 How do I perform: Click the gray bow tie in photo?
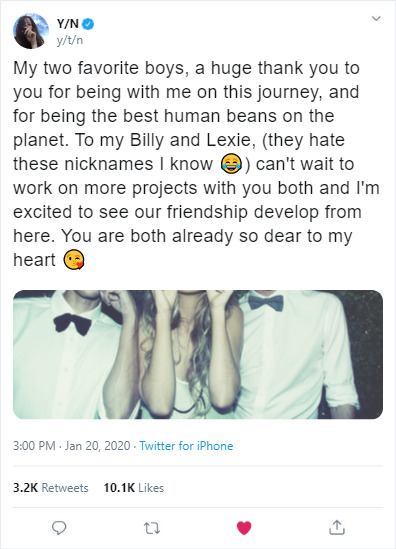coord(266,302)
